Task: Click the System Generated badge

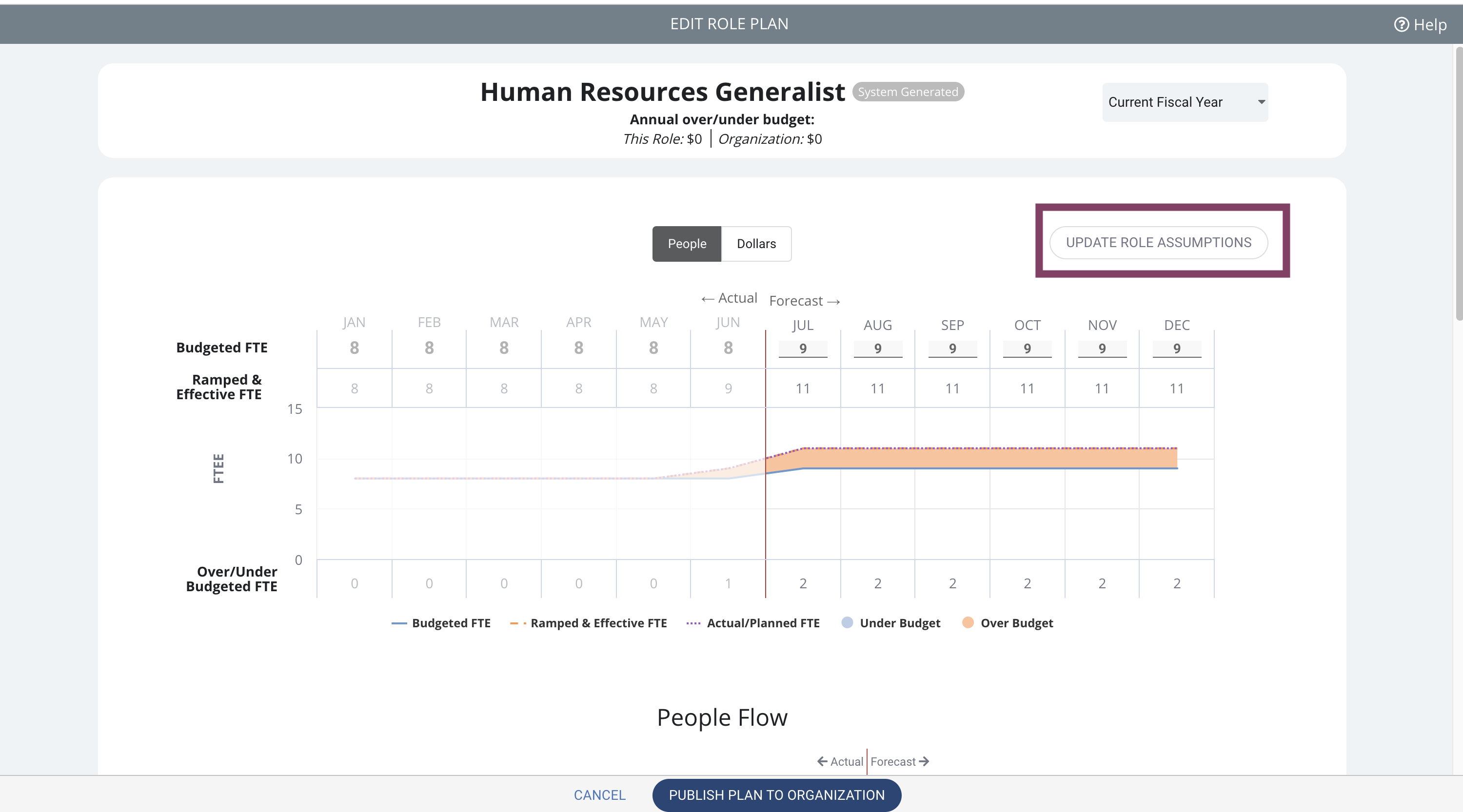Action: point(908,92)
